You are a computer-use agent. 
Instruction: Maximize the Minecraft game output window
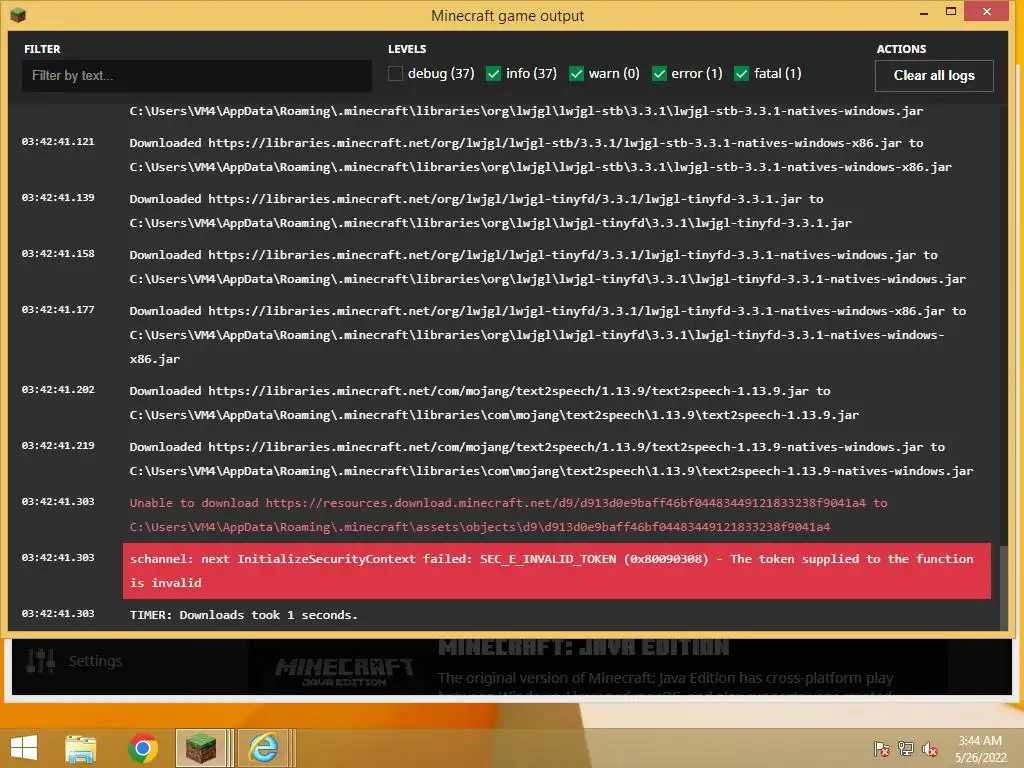[x=951, y=12]
